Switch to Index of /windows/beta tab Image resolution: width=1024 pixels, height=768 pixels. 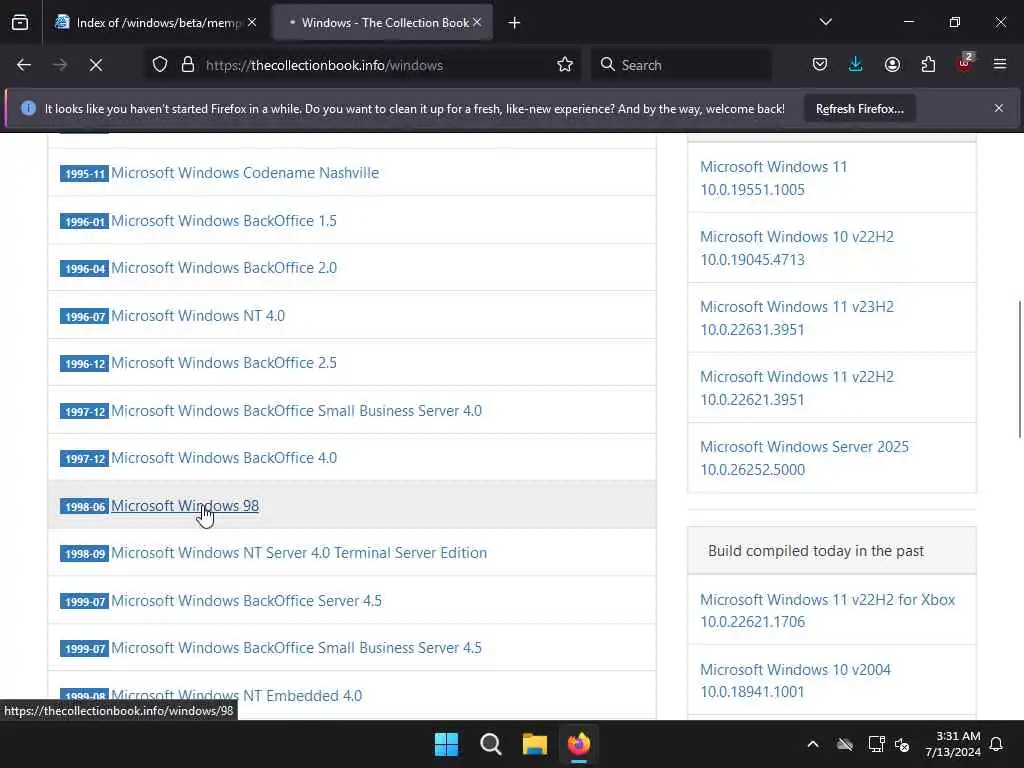tap(157, 23)
